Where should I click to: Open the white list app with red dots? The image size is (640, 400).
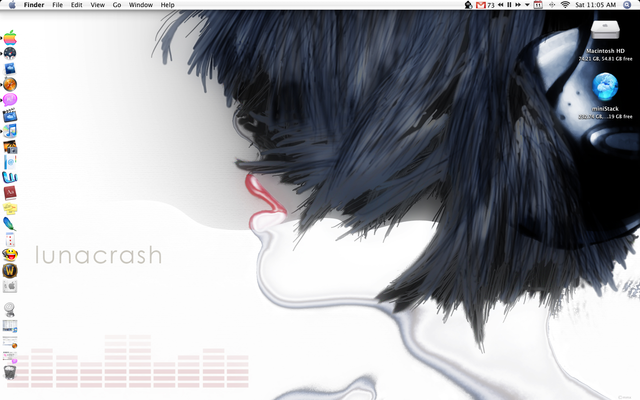[10, 240]
